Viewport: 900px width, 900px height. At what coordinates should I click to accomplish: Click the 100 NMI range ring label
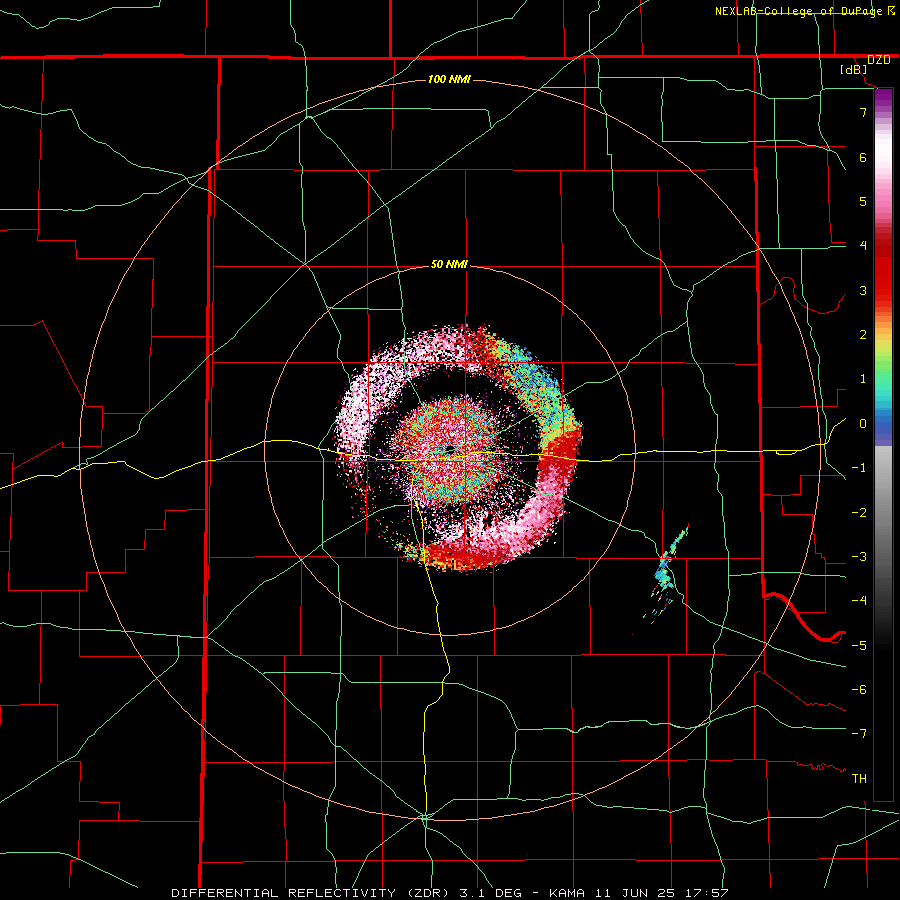(449, 79)
